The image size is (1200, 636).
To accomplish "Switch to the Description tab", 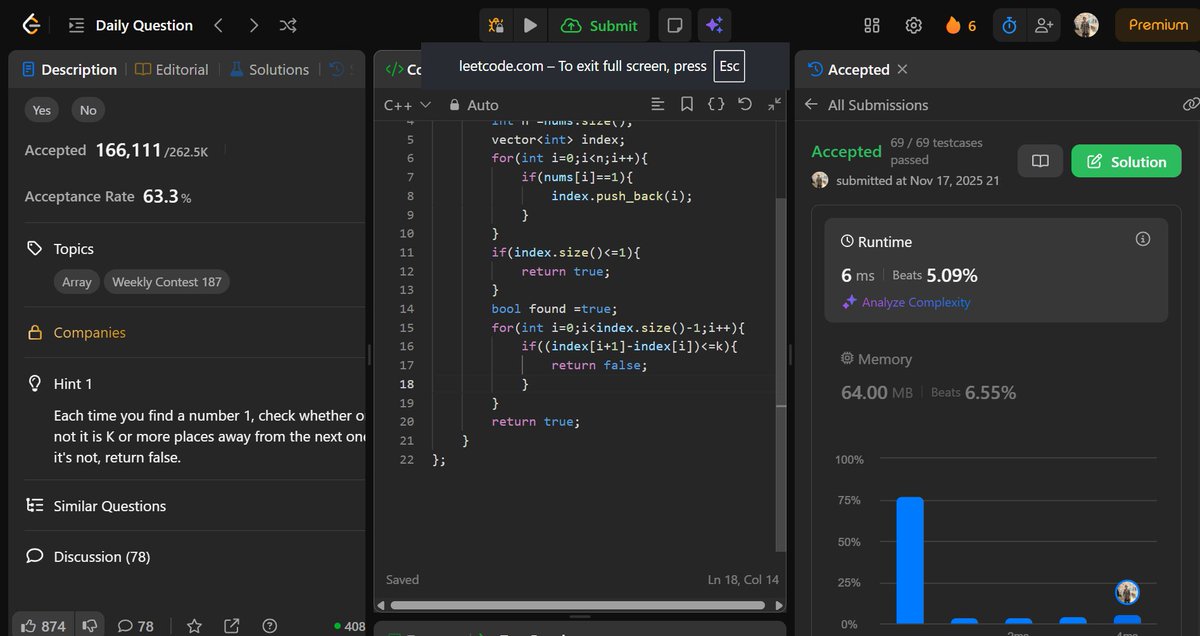I will [69, 69].
